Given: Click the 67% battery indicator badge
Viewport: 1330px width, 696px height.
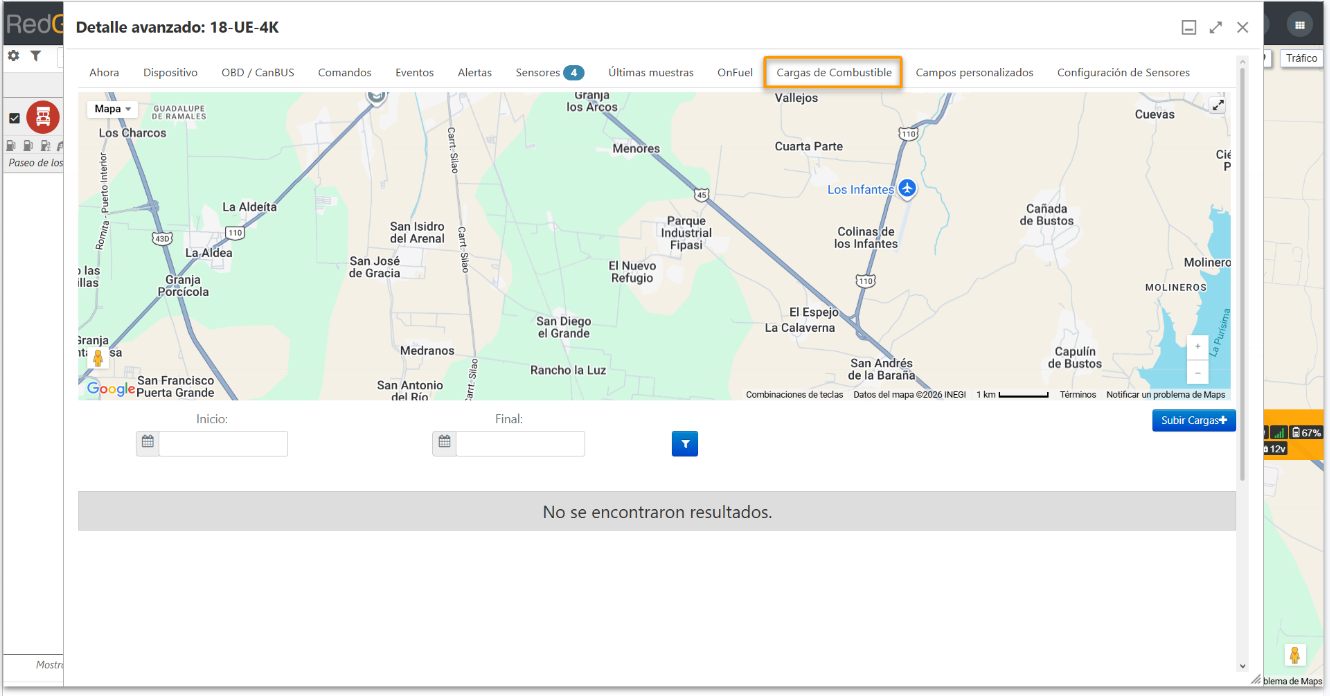Looking at the screenshot, I should 1306,432.
